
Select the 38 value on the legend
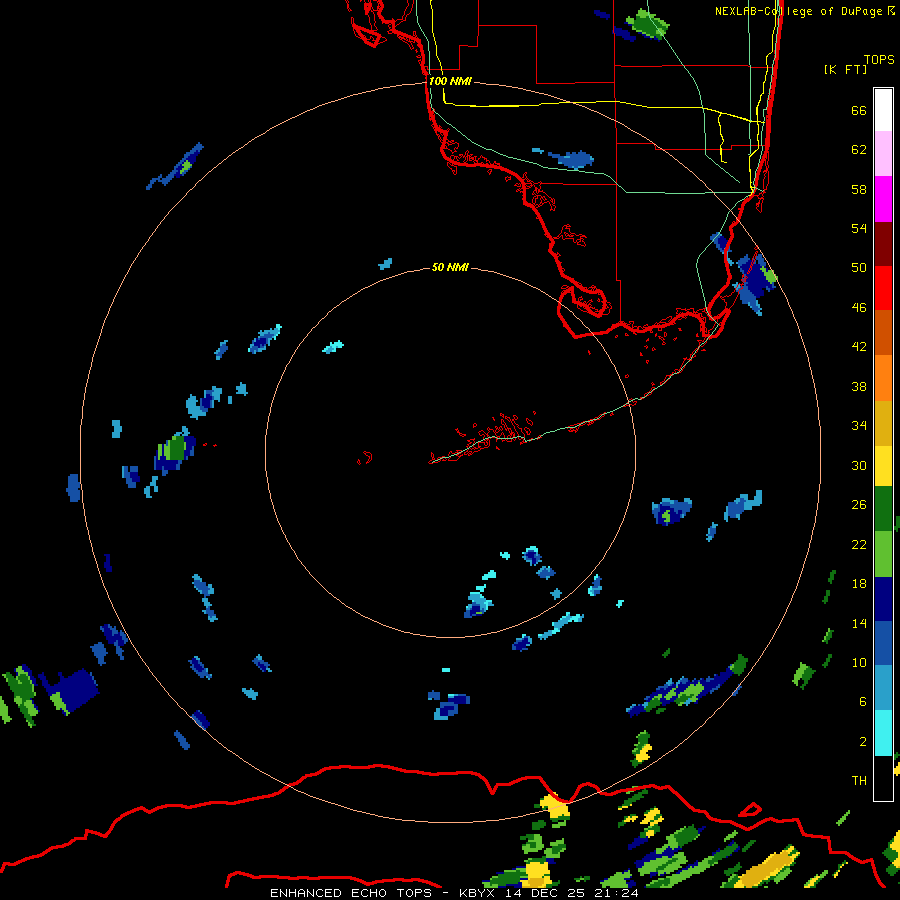[x=859, y=386]
